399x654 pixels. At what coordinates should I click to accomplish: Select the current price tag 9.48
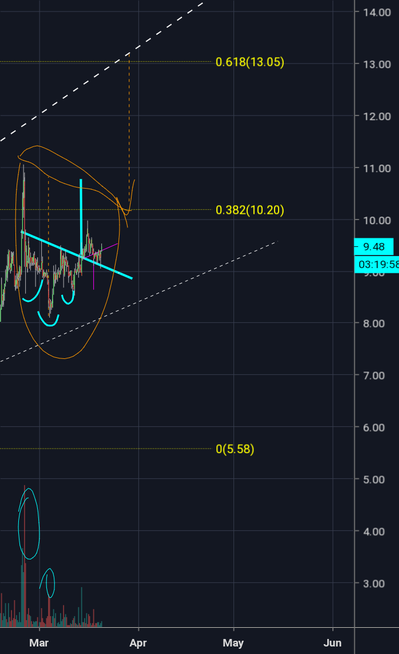[374, 247]
